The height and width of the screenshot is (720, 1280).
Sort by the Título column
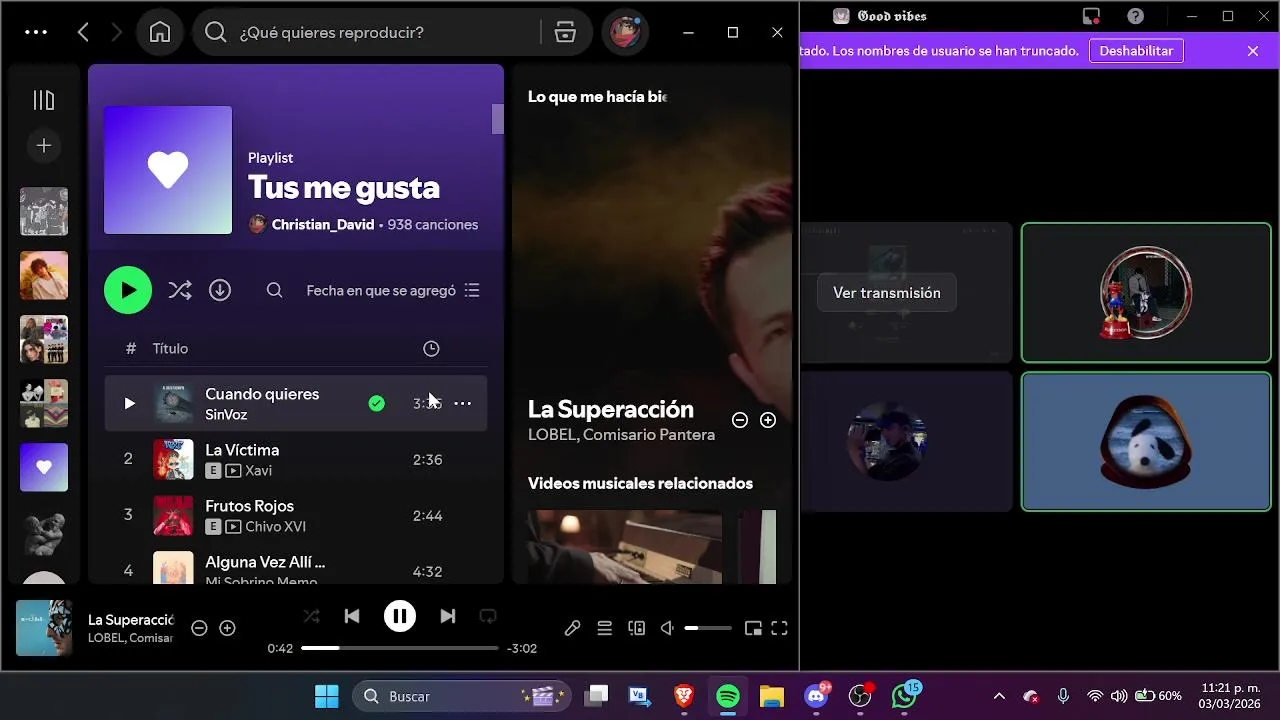click(x=170, y=348)
